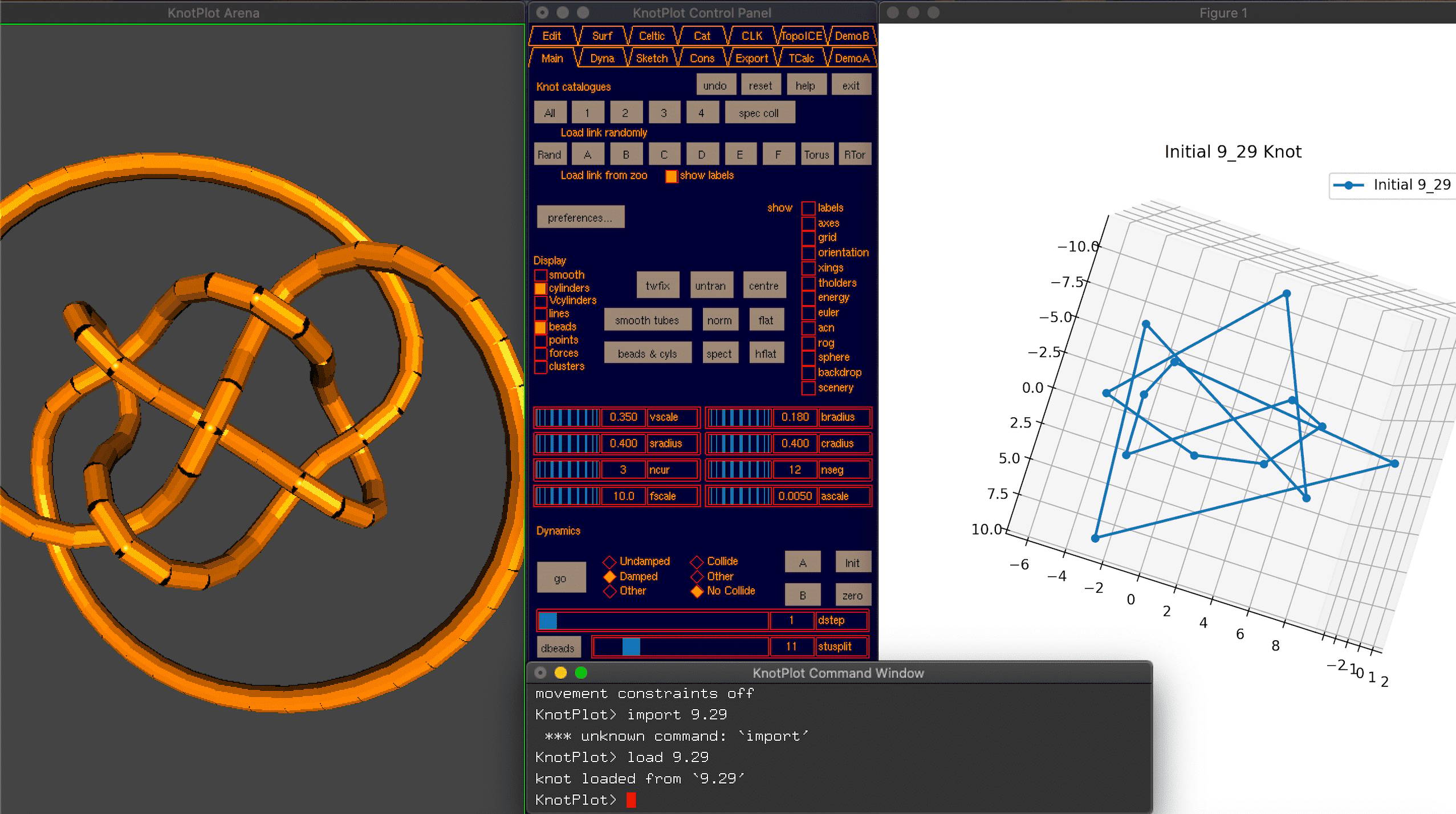The image size is (1456, 814).
Task: Adjust the nseg slider
Action: tap(739, 470)
